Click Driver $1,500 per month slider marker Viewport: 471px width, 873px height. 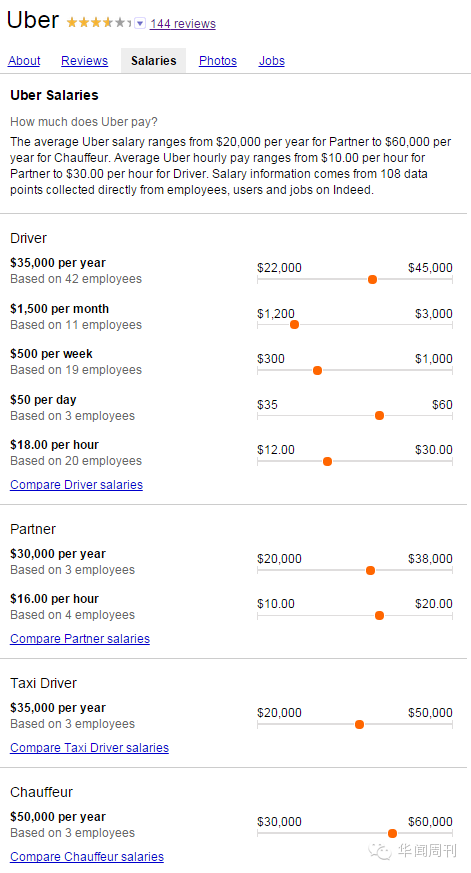pyautogui.click(x=295, y=325)
